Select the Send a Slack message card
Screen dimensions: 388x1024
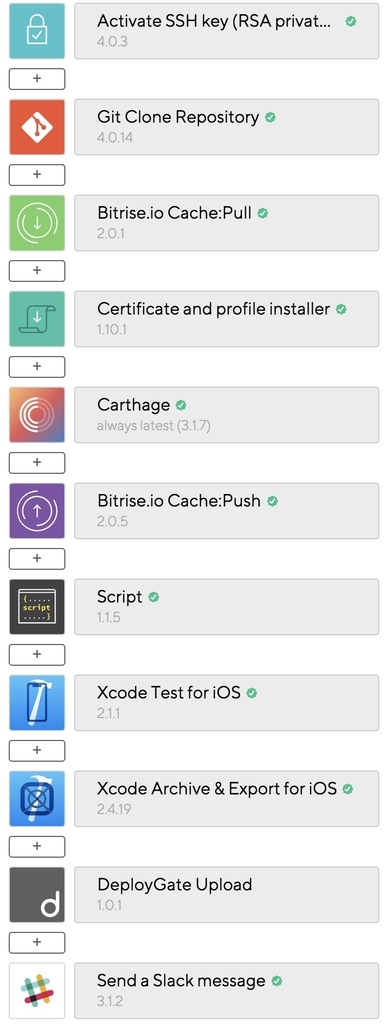click(x=227, y=991)
